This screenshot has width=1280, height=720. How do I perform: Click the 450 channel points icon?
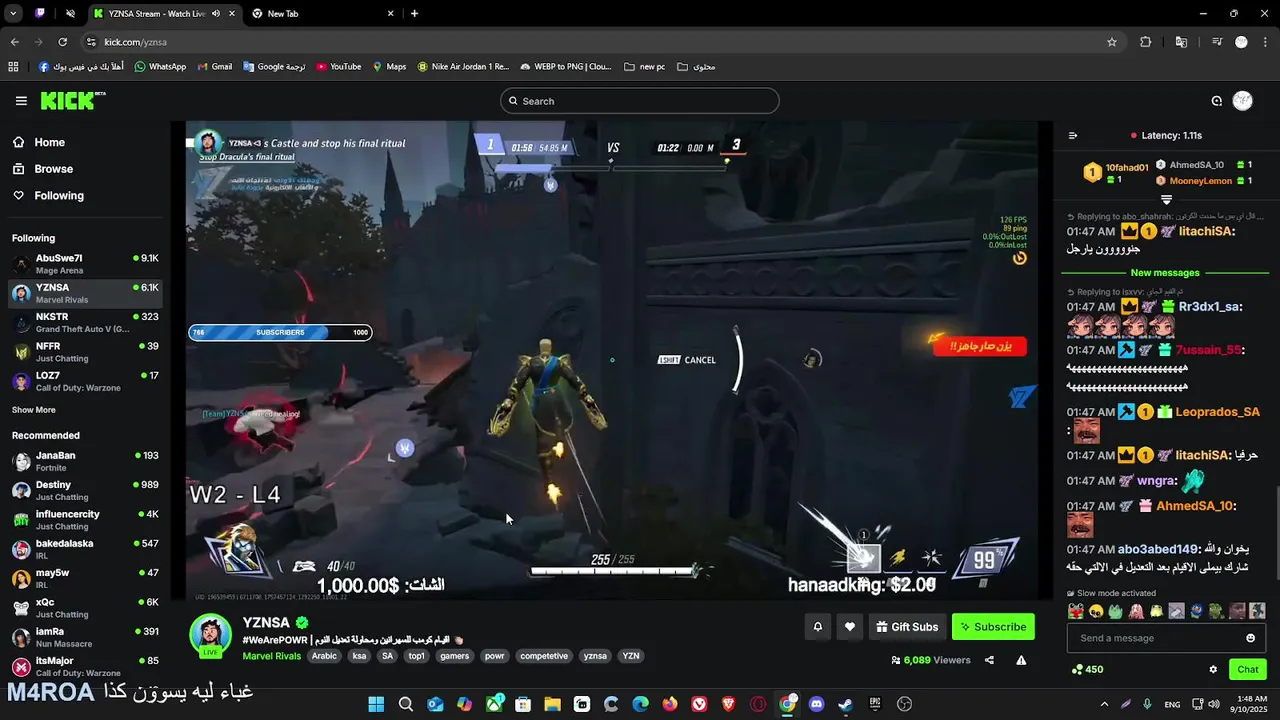(x=1077, y=670)
